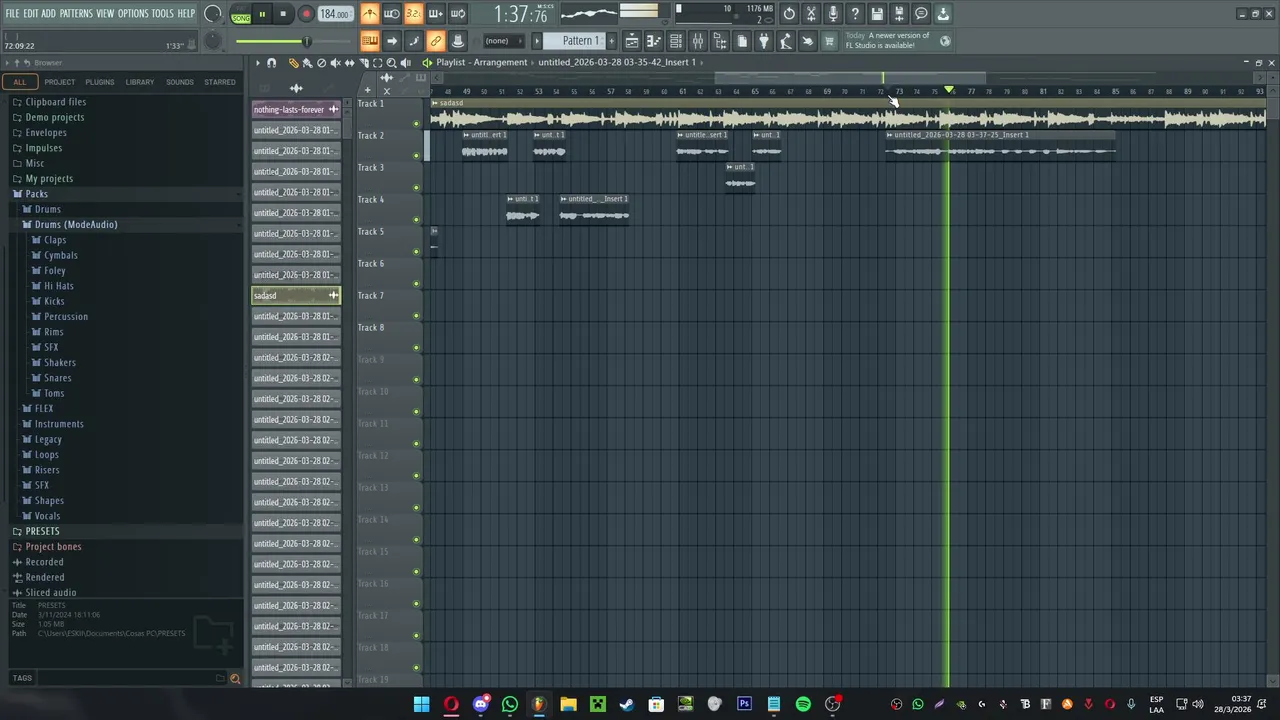
Task: Switch to the PLUGINS browser tab
Action: 100,82
